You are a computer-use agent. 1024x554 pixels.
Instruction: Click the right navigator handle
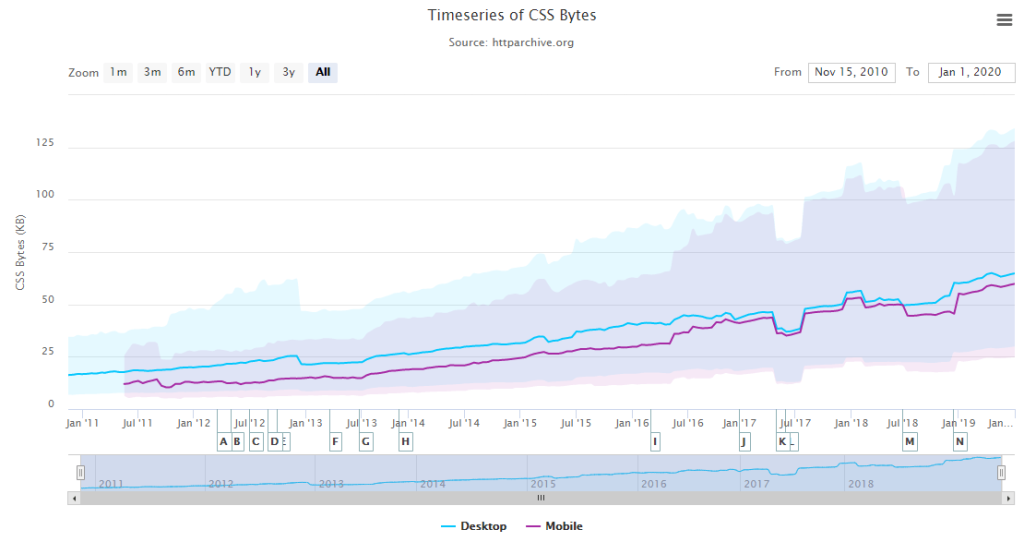pos(1001,472)
